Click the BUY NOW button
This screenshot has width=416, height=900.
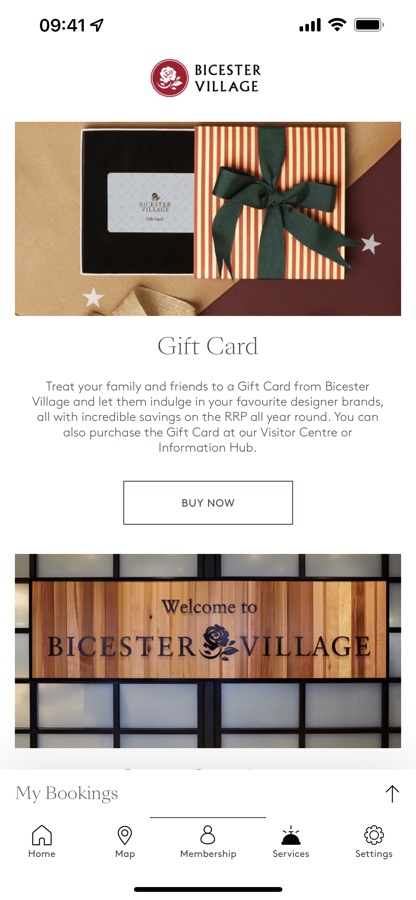coord(208,503)
